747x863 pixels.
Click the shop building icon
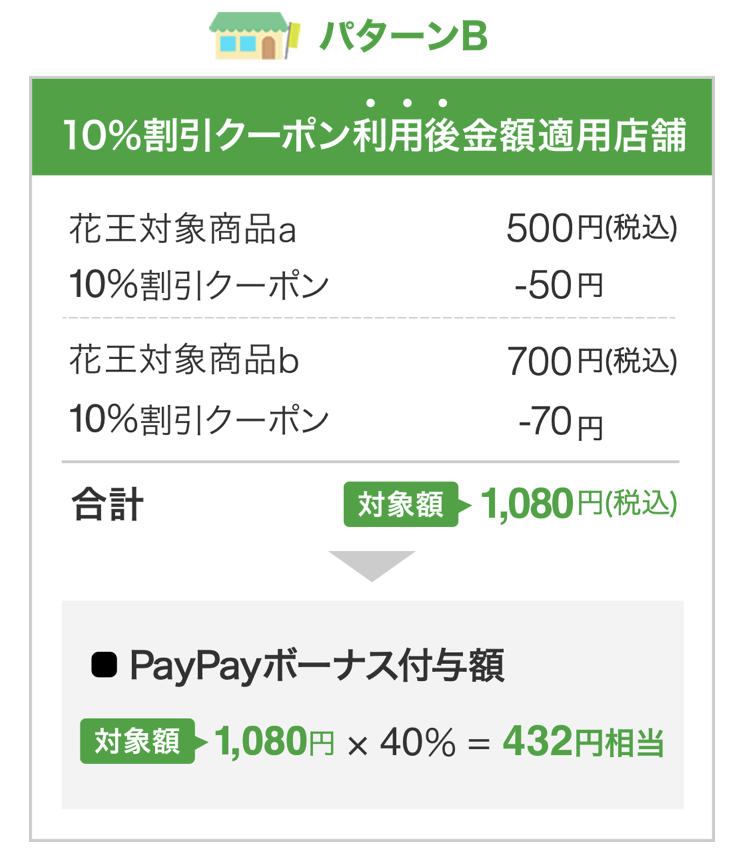click(254, 36)
